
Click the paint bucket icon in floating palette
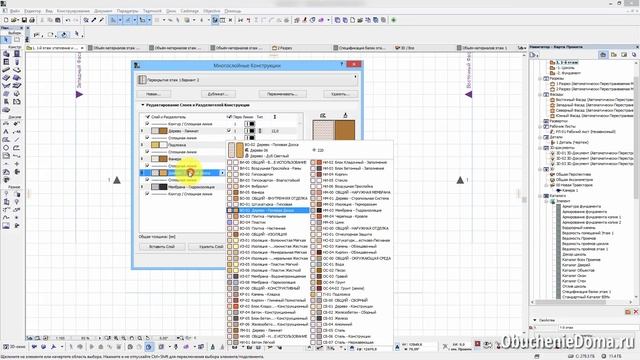[x=64, y=35]
